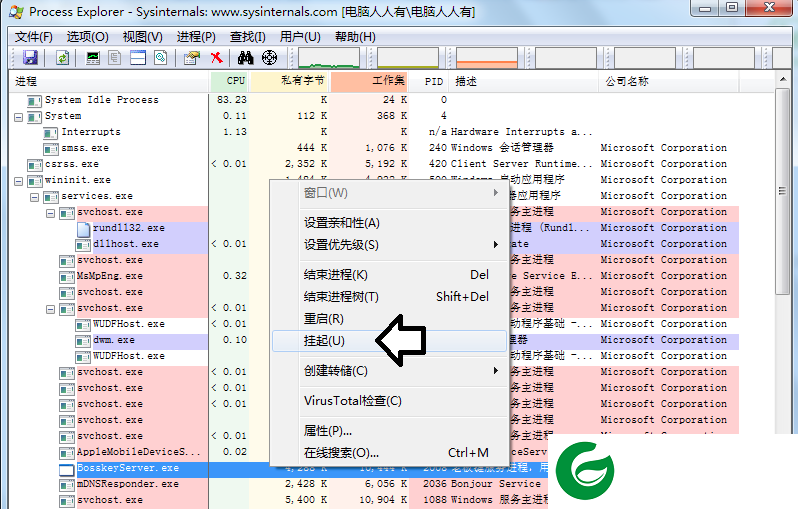Click the Interrupts process icon
The width and height of the screenshot is (798, 509).
50,133
